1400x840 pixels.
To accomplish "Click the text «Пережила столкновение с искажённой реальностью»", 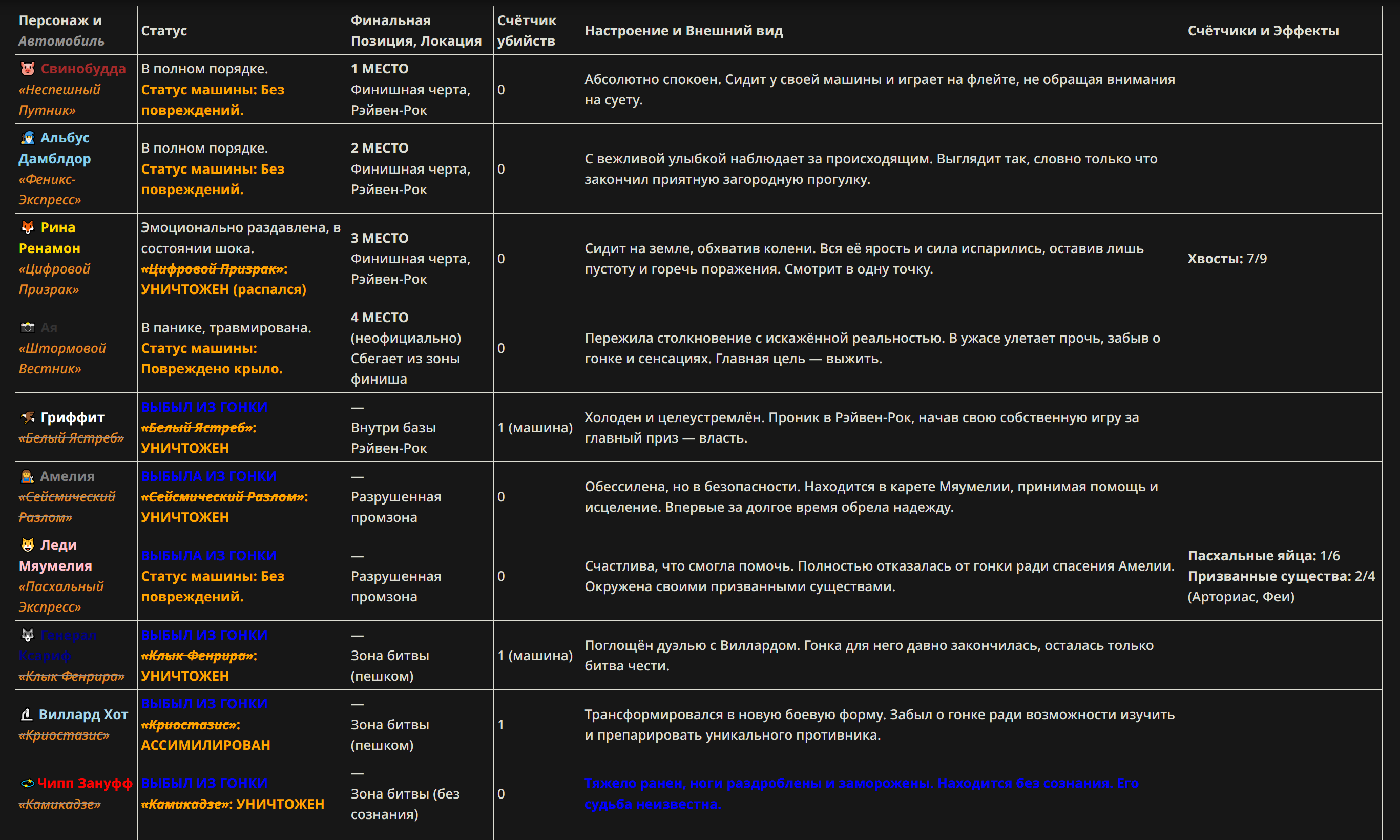I will coord(764,338).
